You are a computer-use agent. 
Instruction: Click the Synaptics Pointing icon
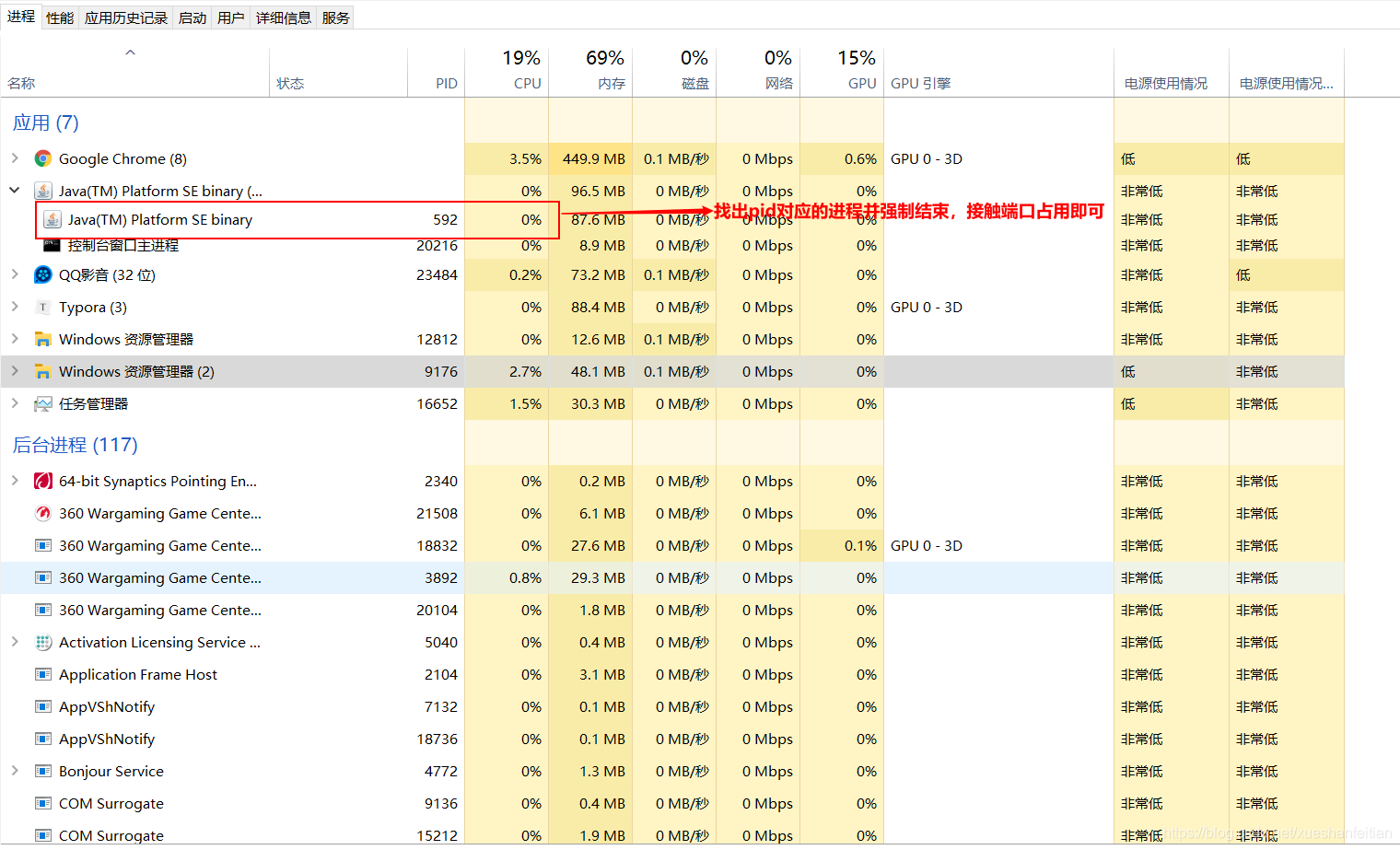pos(42,481)
